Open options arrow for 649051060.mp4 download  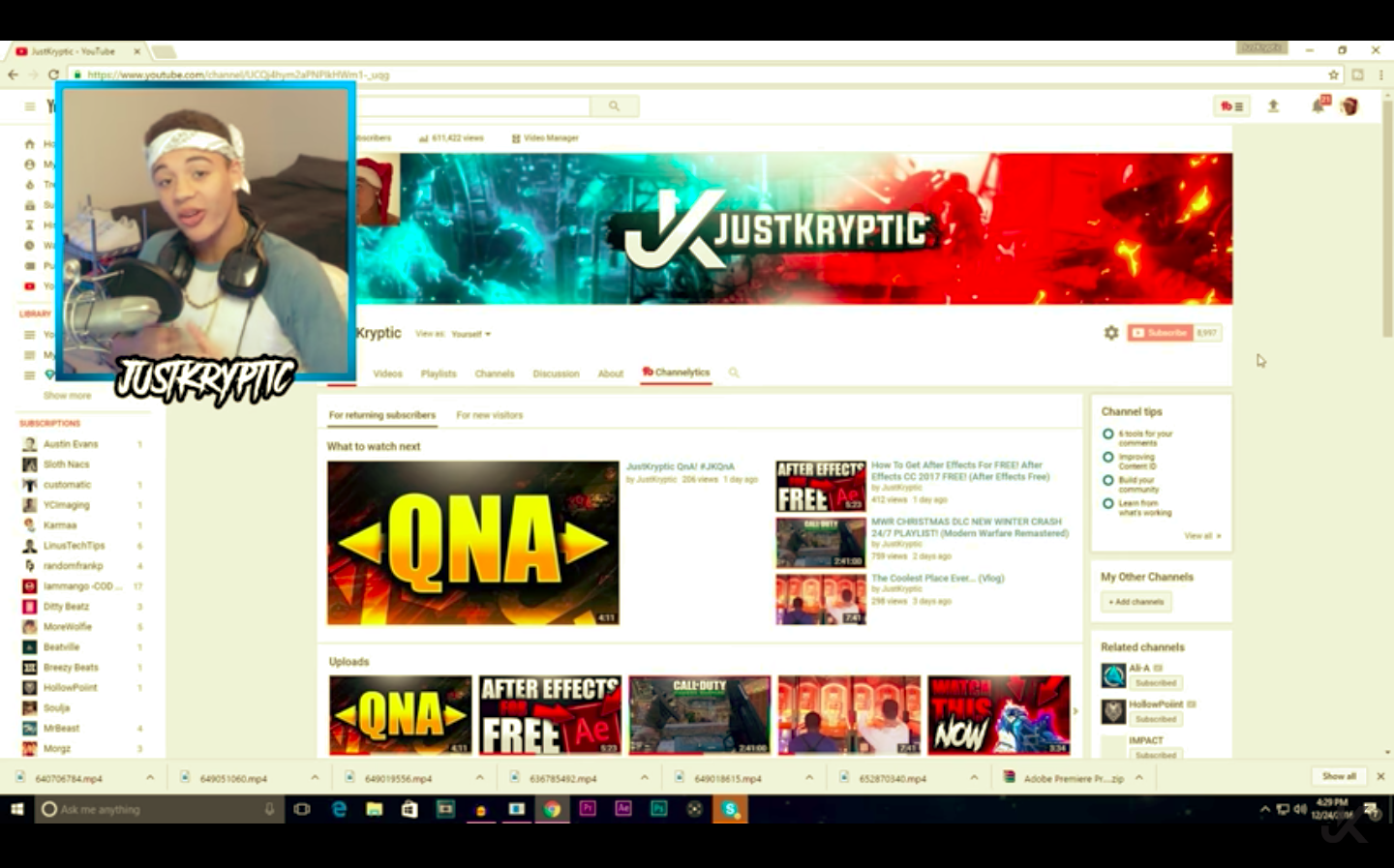coord(315,777)
